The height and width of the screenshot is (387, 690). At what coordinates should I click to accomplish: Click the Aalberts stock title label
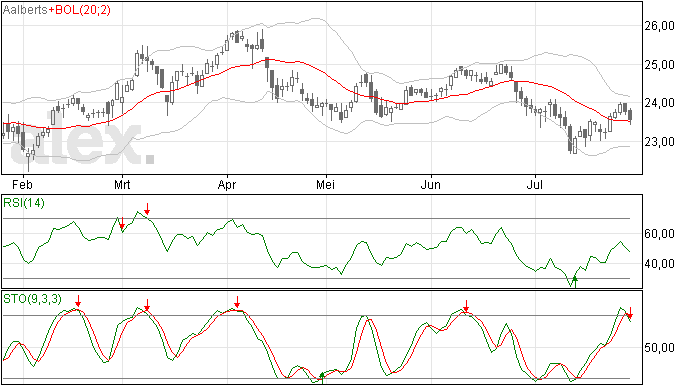25,10
